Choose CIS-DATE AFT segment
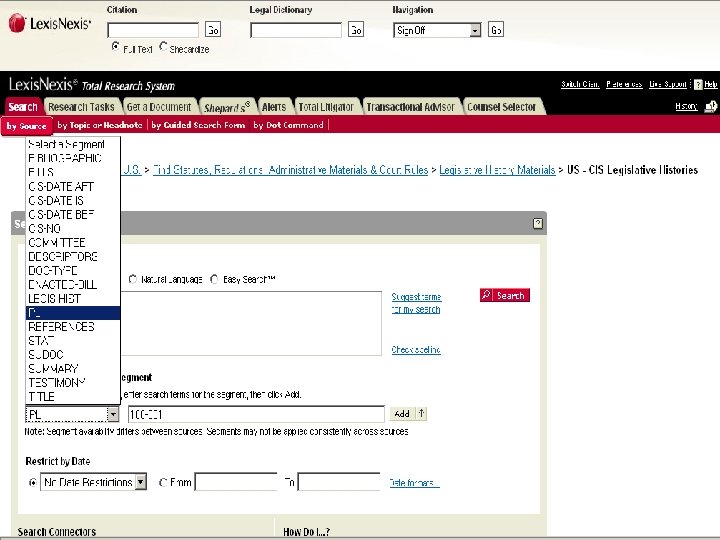Screen dimensions: 720x540 [73, 186]
